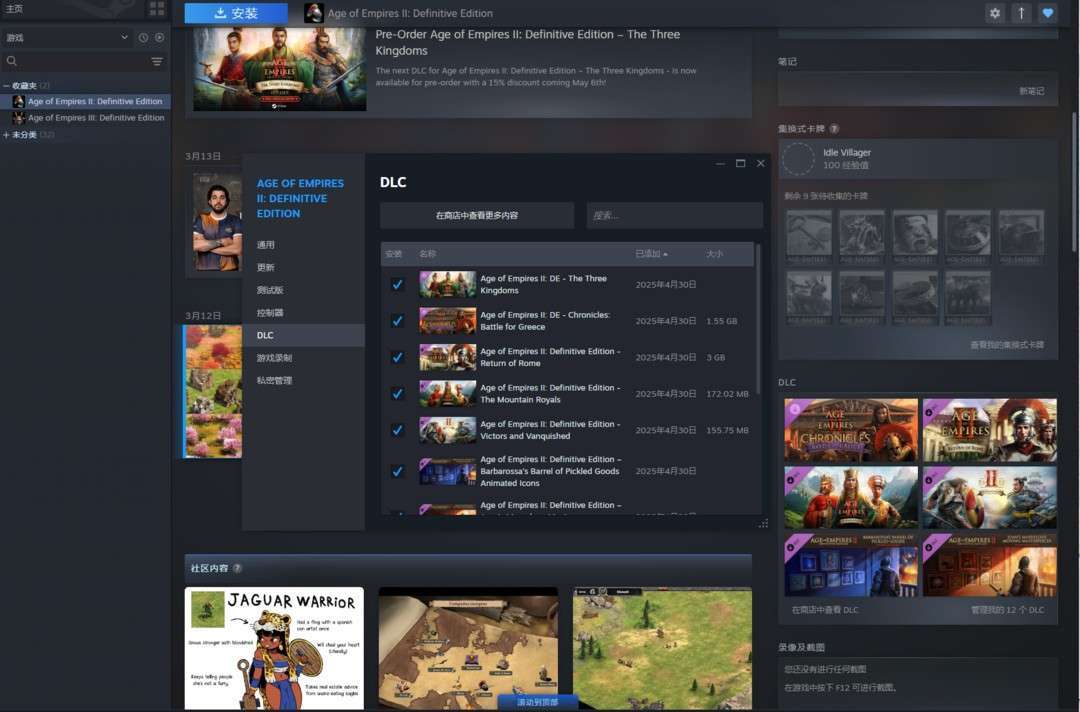Click The Three Kingdoms thumbnail in DLC list
The image size is (1080, 712).
(x=448, y=284)
